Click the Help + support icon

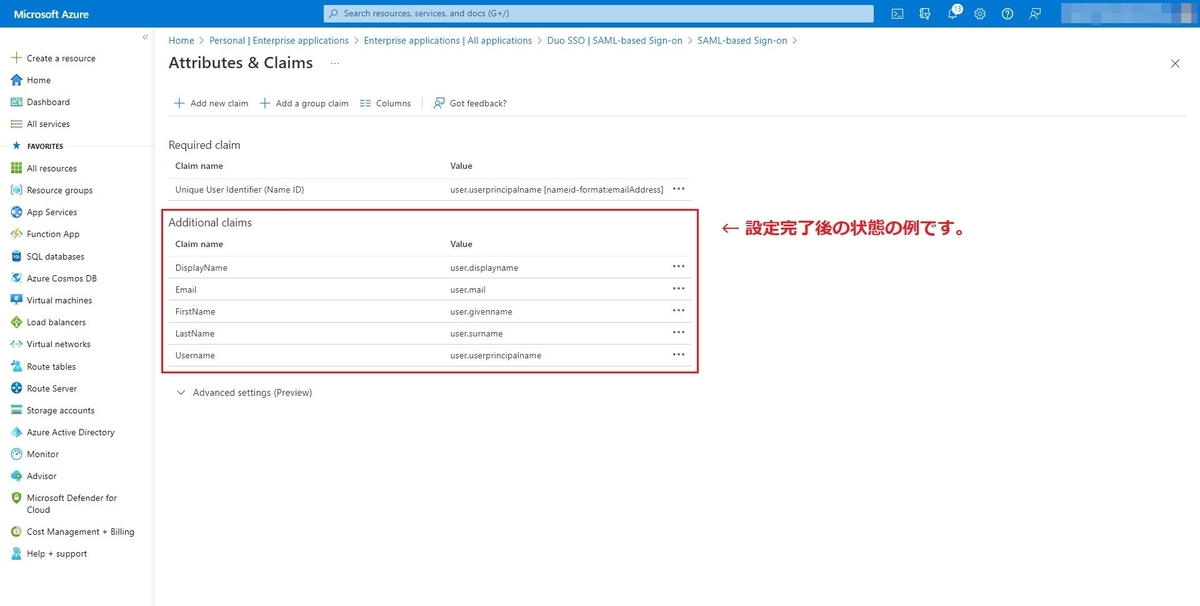point(16,554)
